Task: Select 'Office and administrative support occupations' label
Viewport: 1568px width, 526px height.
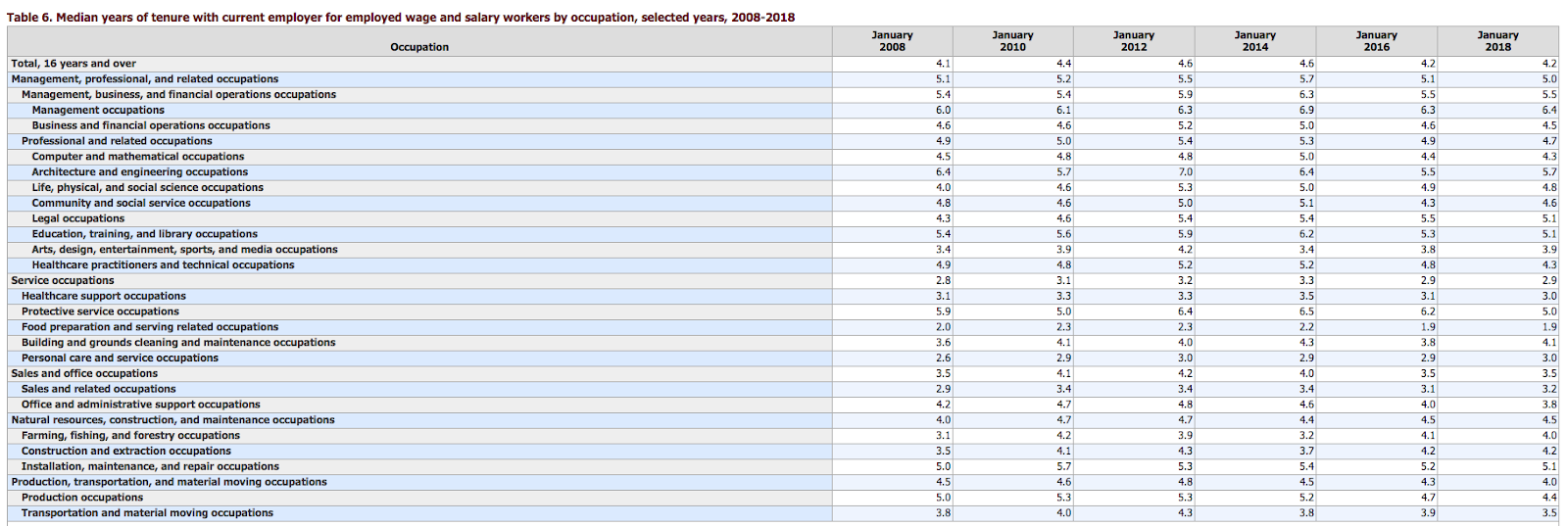Action: [141, 405]
